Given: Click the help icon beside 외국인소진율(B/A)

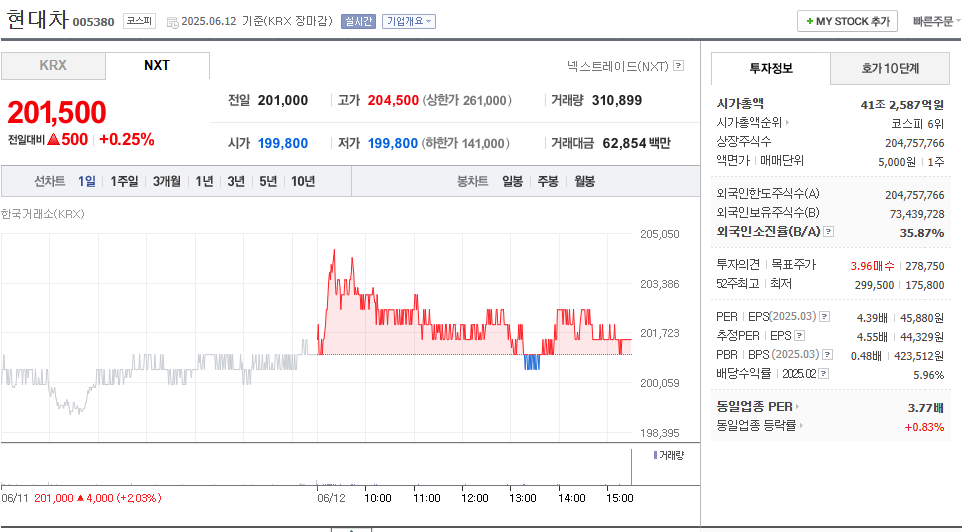Looking at the screenshot, I should point(828,232).
